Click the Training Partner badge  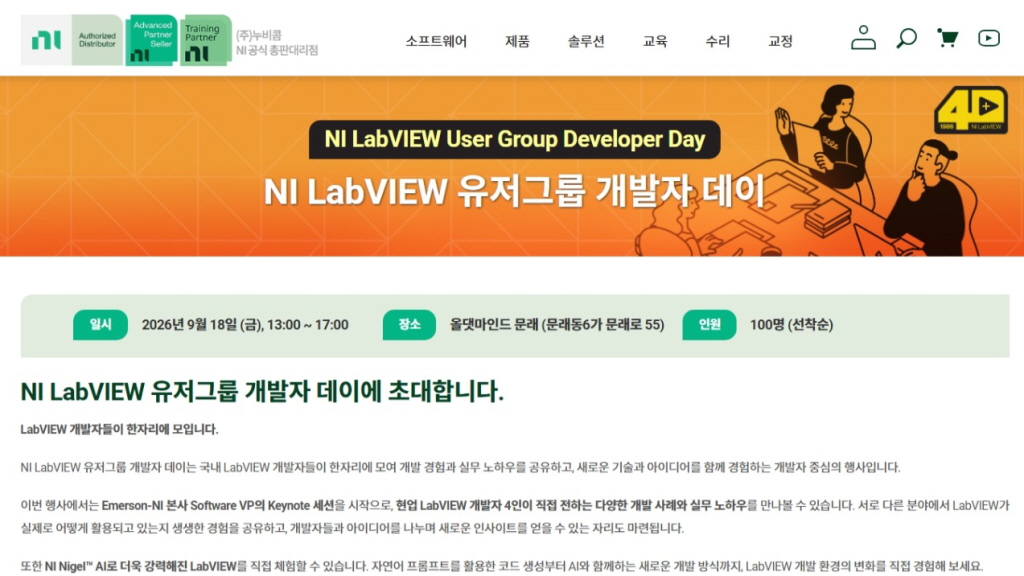coord(206,40)
